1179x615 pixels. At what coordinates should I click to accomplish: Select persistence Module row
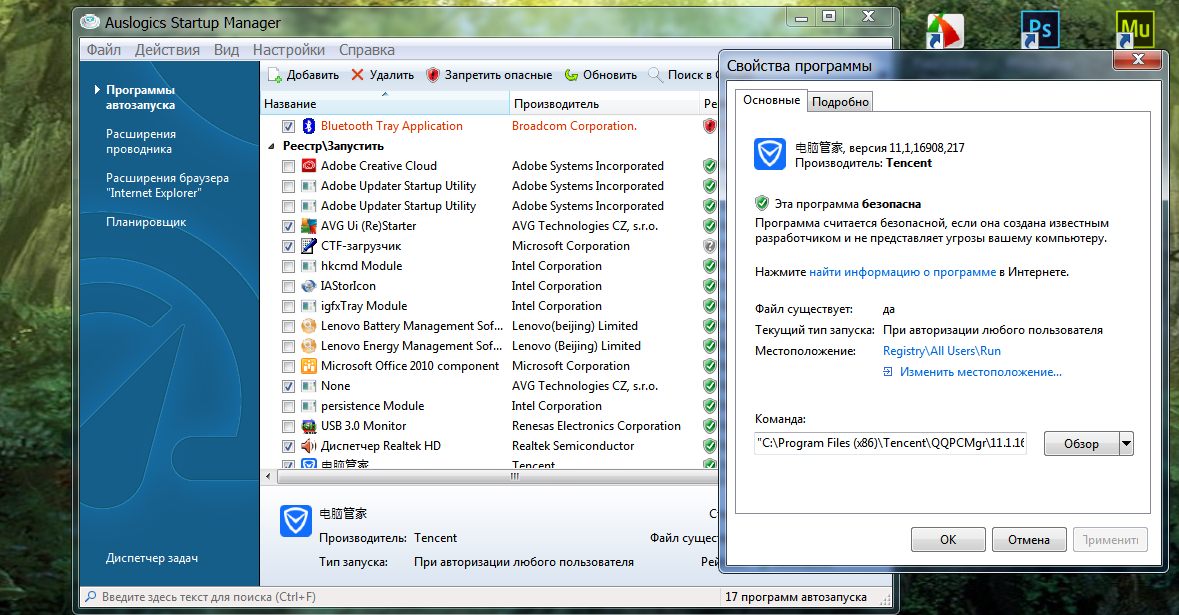click(x=489, y=406)
